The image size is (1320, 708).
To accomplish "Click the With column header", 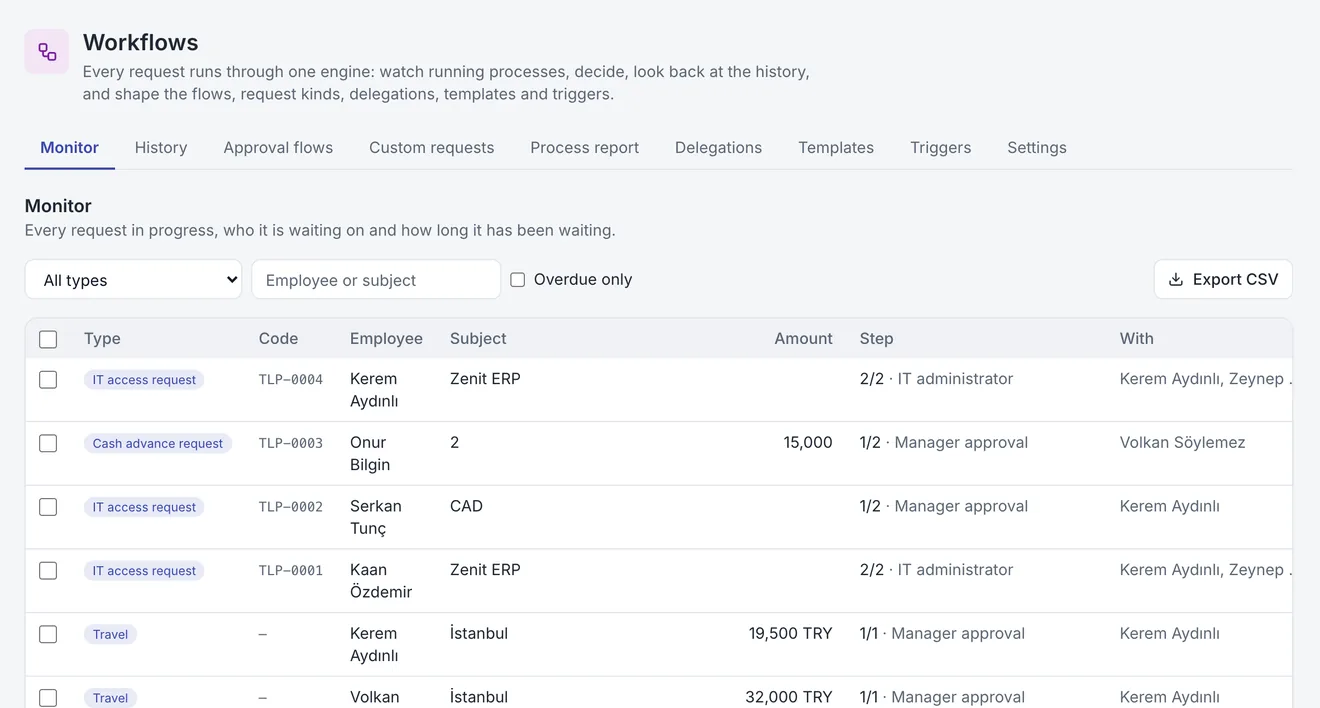I will click(x=1136, y=339).
